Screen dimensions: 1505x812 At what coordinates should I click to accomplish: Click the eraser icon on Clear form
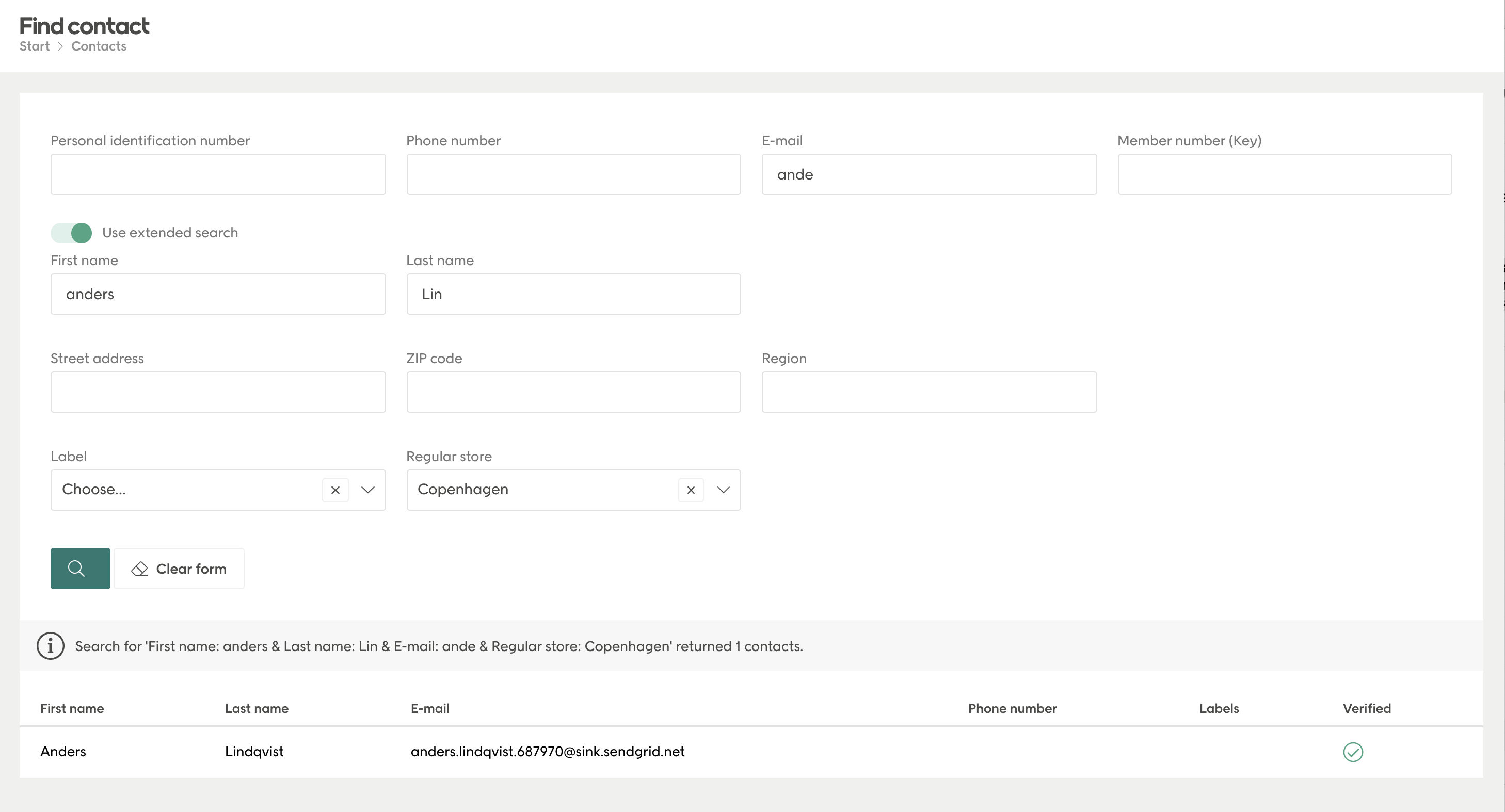tap(140, 569)
